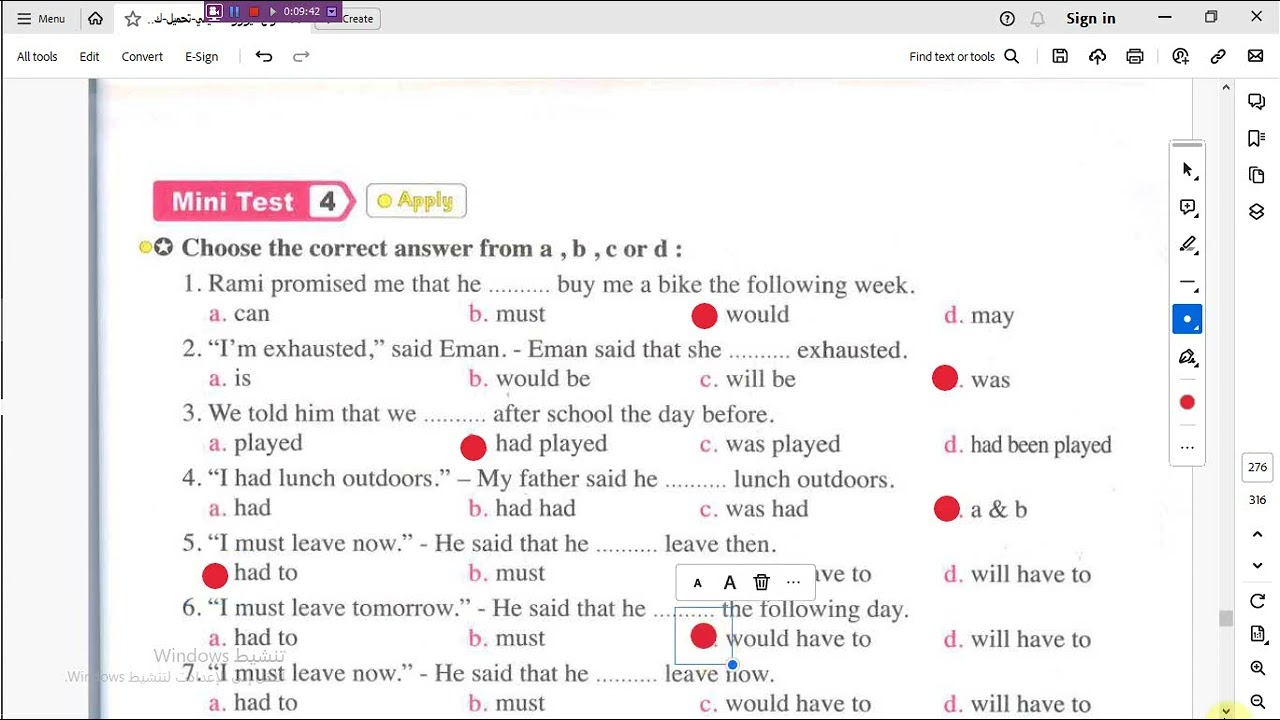This screenshot has height=720, width=1280.
Task: Delete the selected annotation with trash icon
Action: tap(761, 582)
